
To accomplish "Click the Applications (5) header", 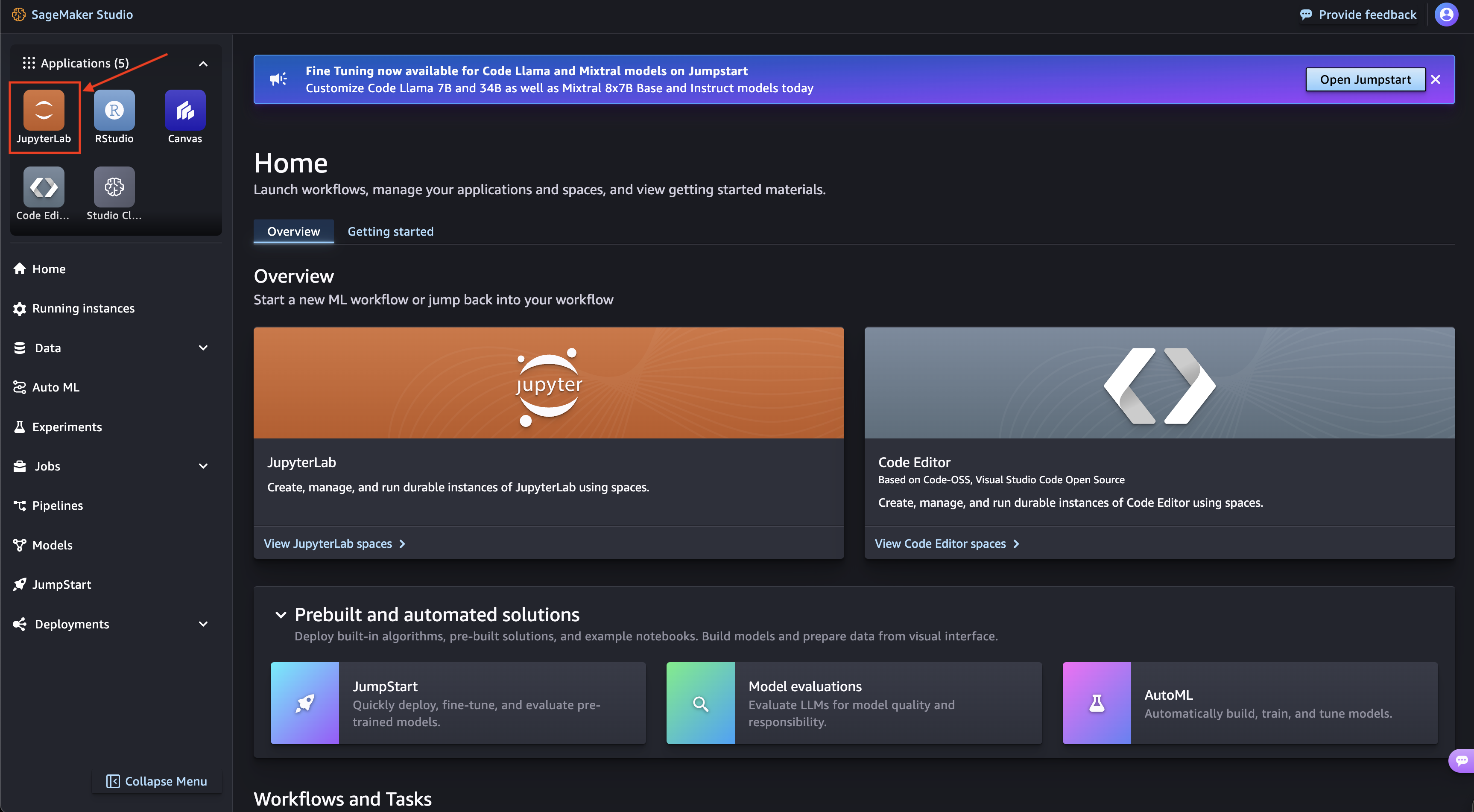I will coord(76,63).
